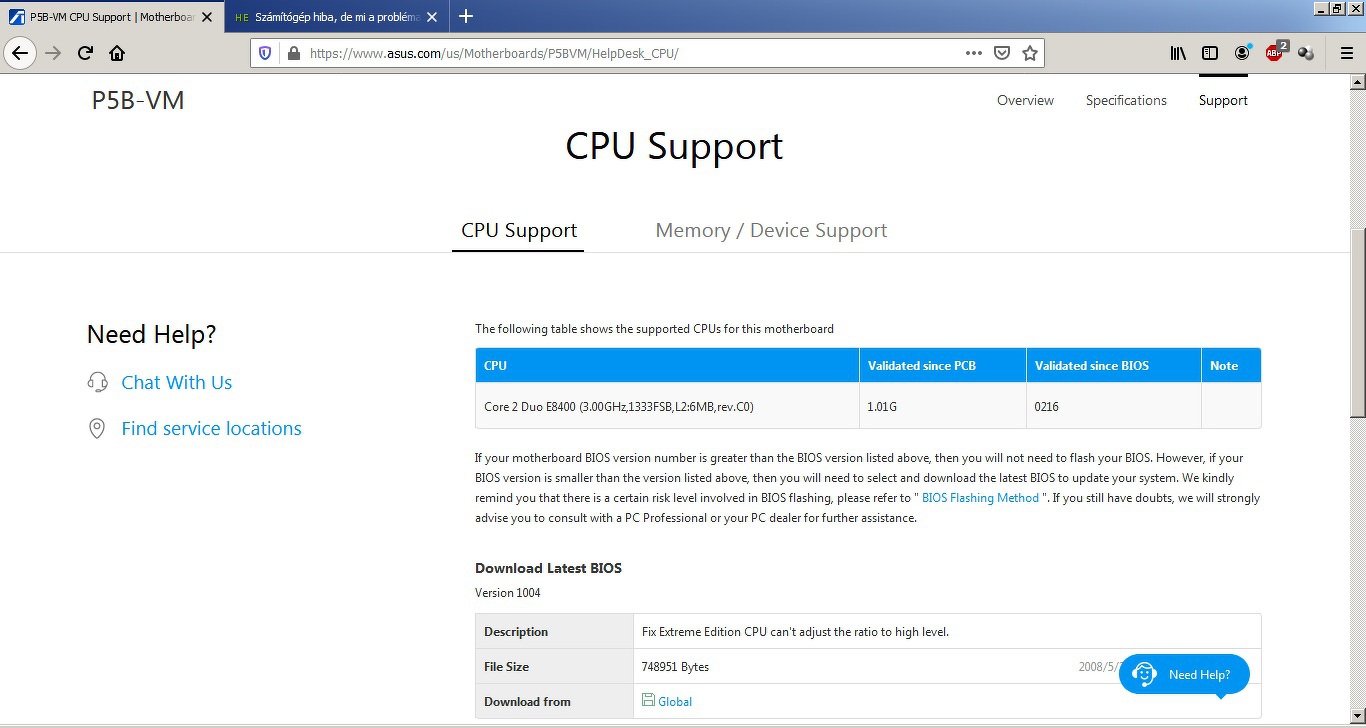The height and width of the screenshot is (728, 1366).
Task: Select the second browser tab Számítógép hiba
Action: pos(336,16)
